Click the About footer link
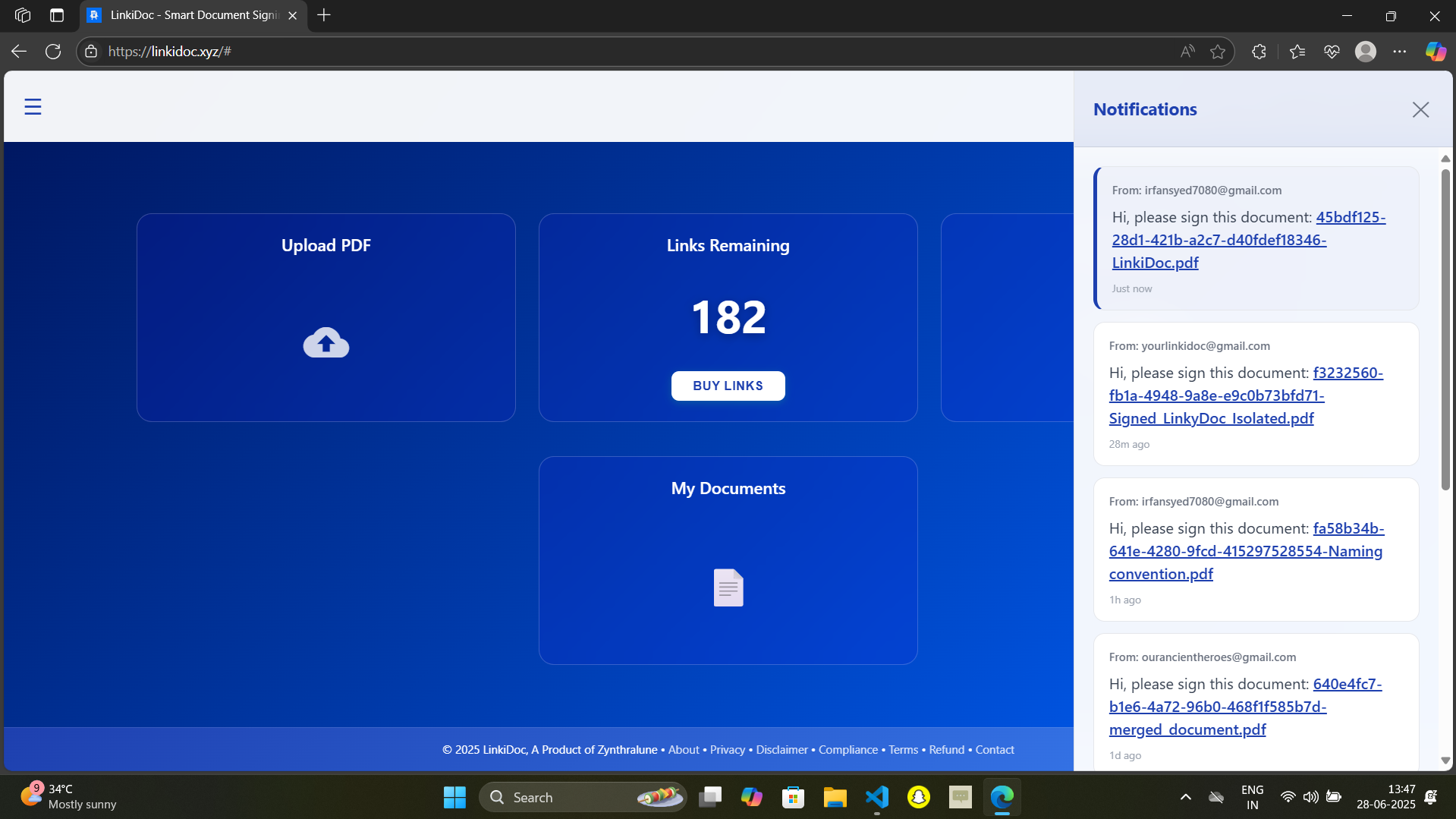1456x819 pixels. pos(684,749)
